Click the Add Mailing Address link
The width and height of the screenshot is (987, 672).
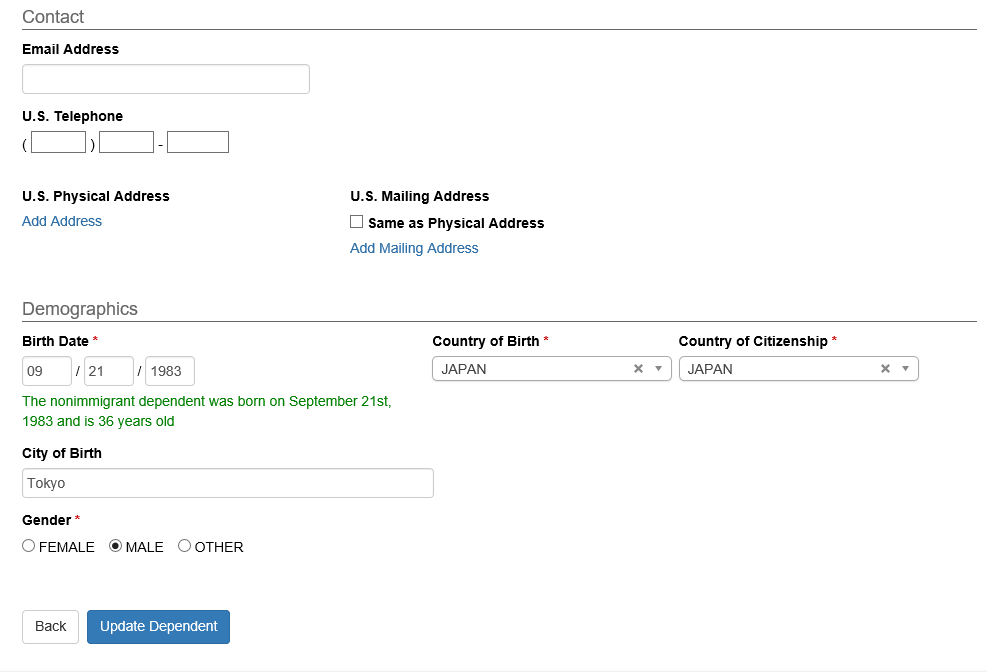coord(414,249)
